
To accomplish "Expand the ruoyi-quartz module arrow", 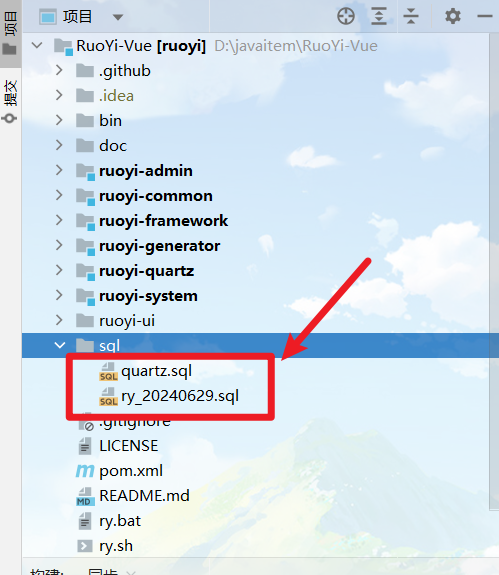I will pos(59,270).
